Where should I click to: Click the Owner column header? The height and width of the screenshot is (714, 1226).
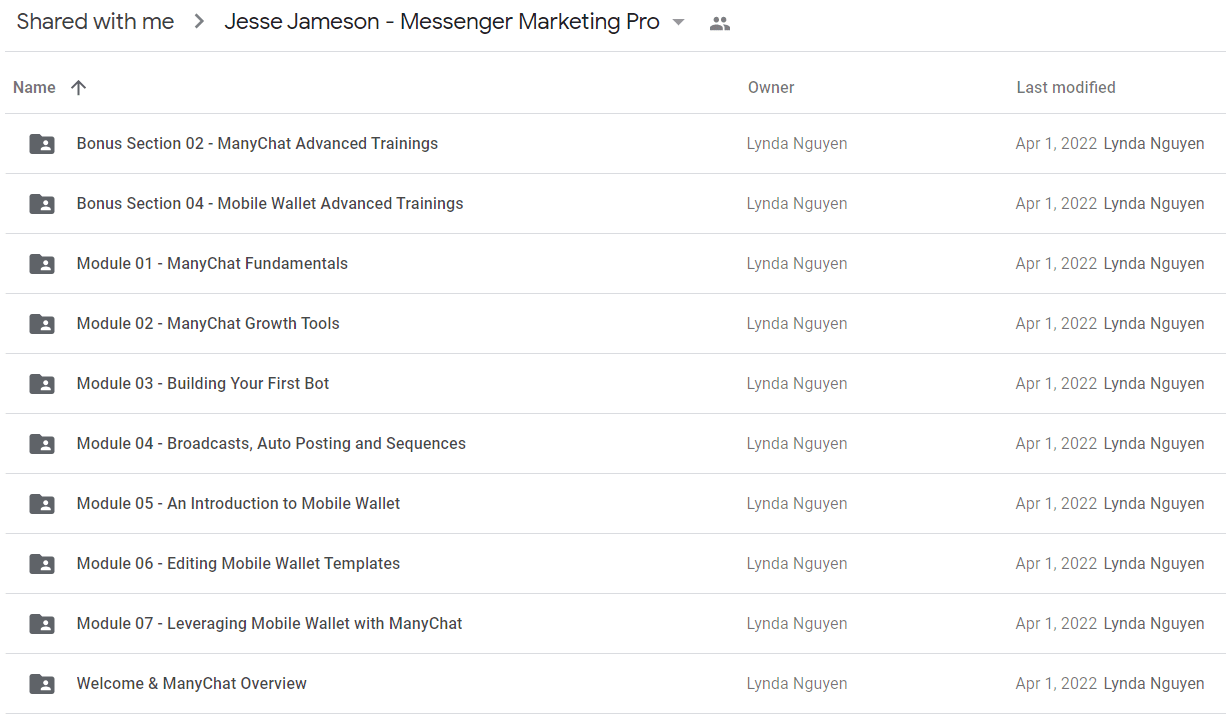[x=771, y=87]
